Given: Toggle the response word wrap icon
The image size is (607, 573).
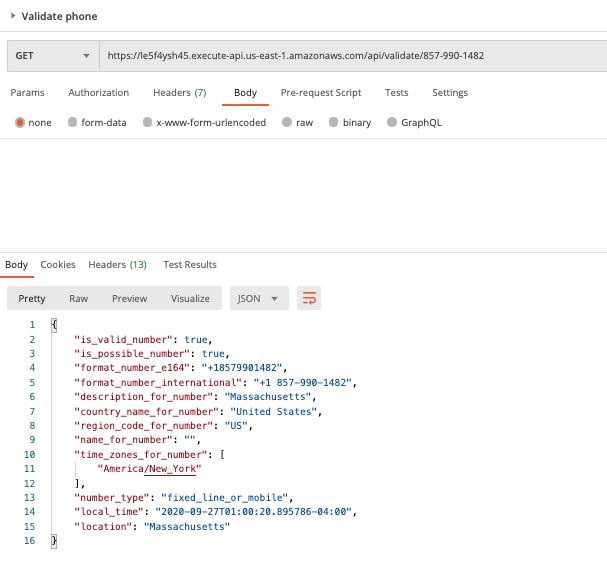Looking at the screenshot, I should coord(309,298).
